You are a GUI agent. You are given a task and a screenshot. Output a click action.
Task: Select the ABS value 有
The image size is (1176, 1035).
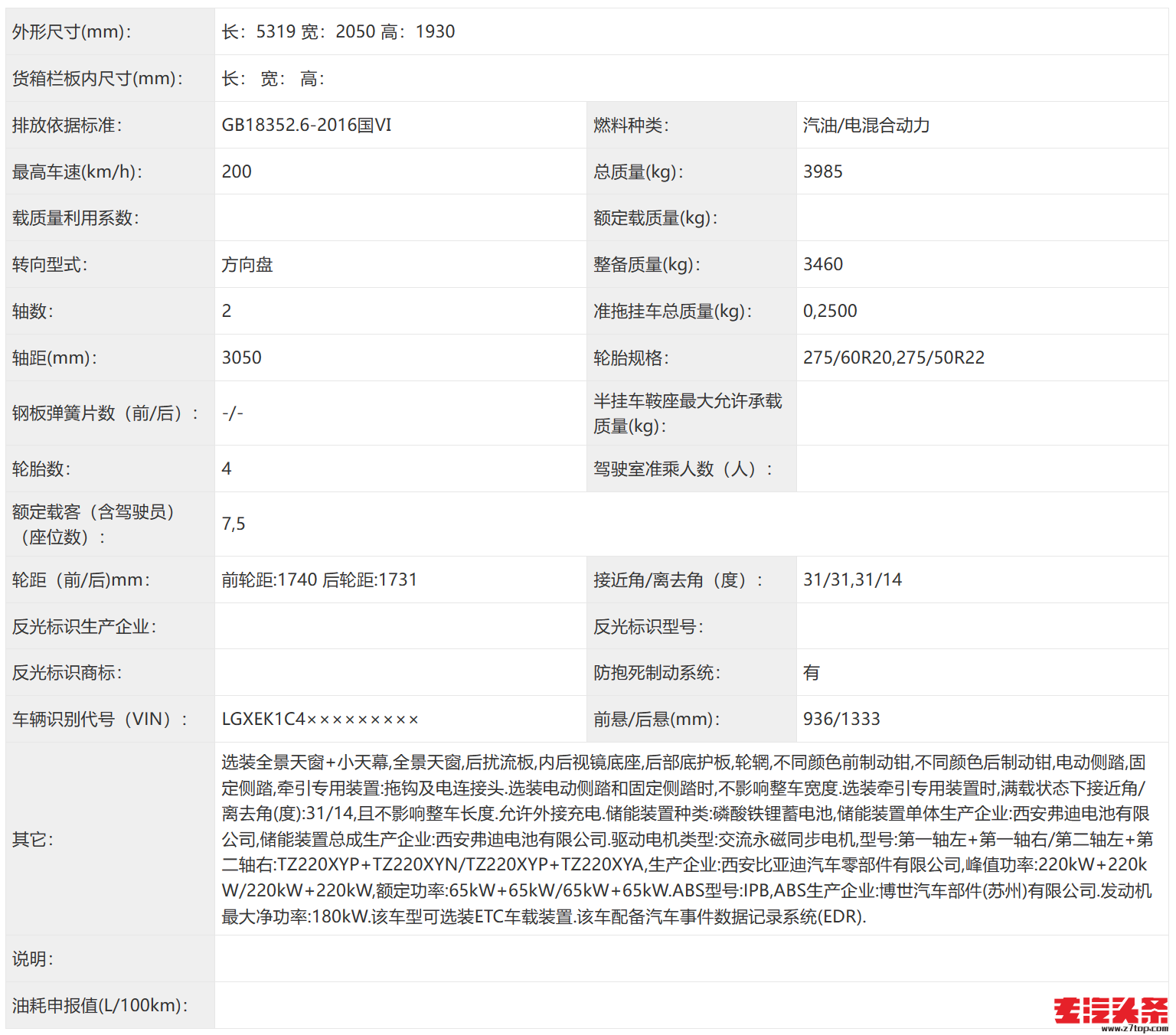point(812,672)
